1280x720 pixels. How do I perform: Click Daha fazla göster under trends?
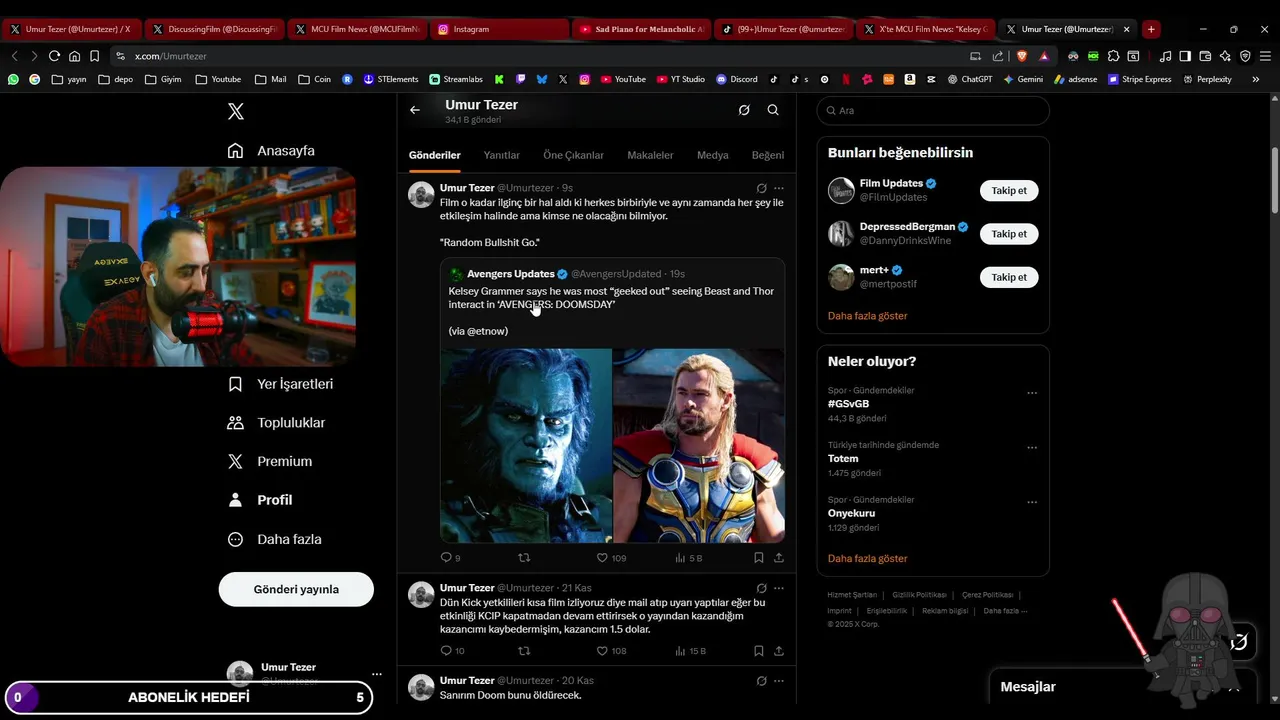868,559
